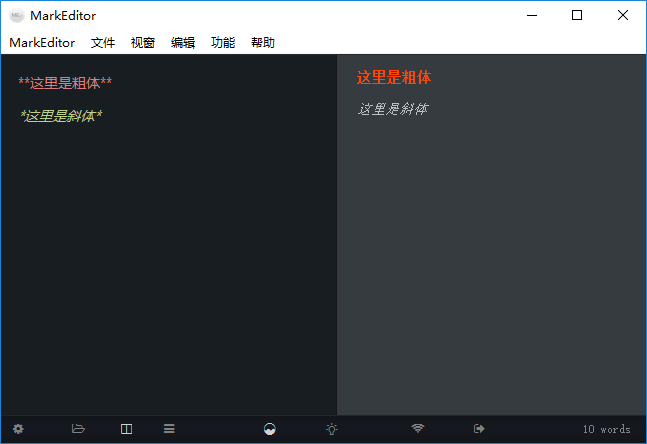The width and height of the screenshot is (647, 444).
Task: Click the 10 words counter
Action: click(x=606, y=429)
